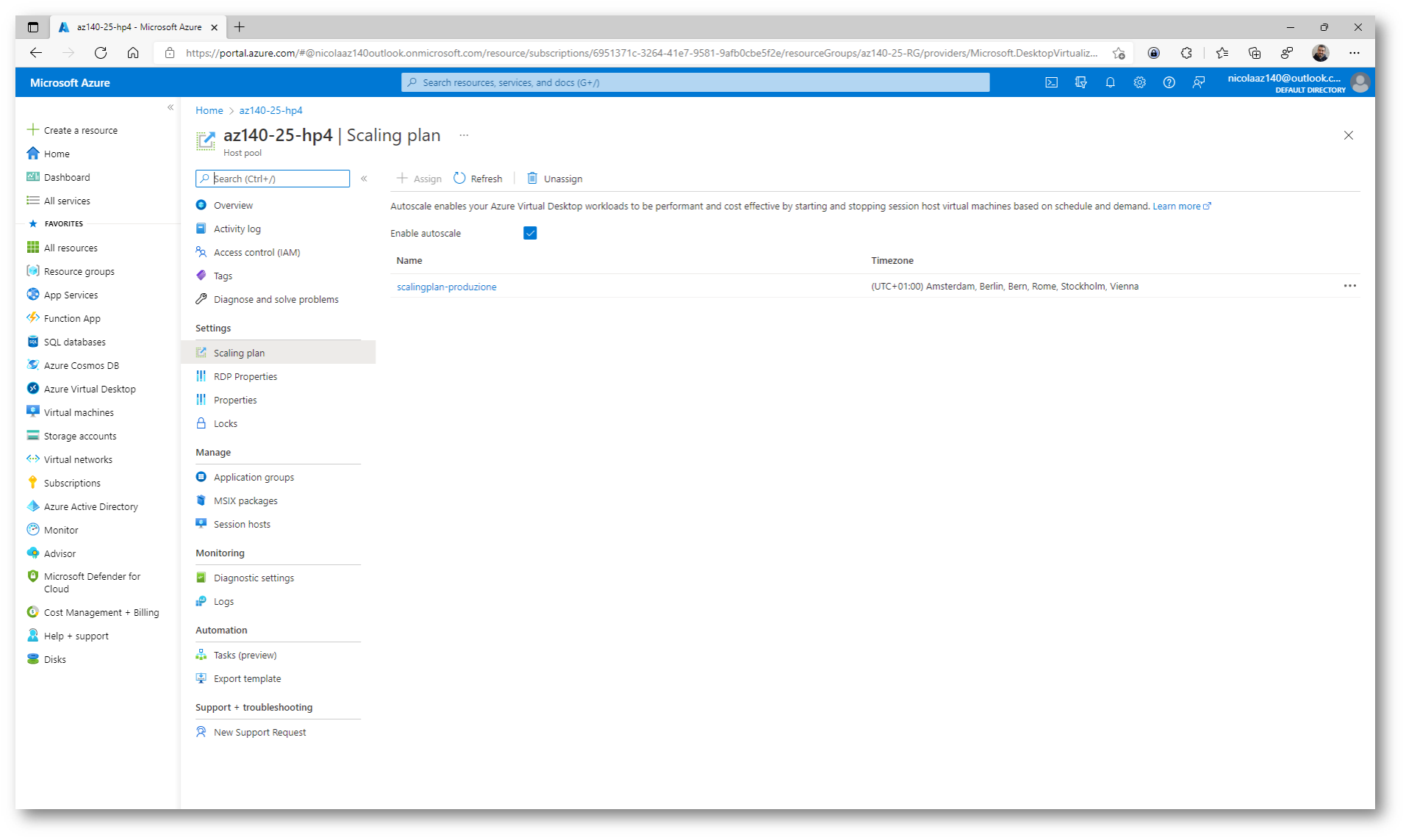
Task: Open Properties under Settings
Action: [x=235, y=400]
